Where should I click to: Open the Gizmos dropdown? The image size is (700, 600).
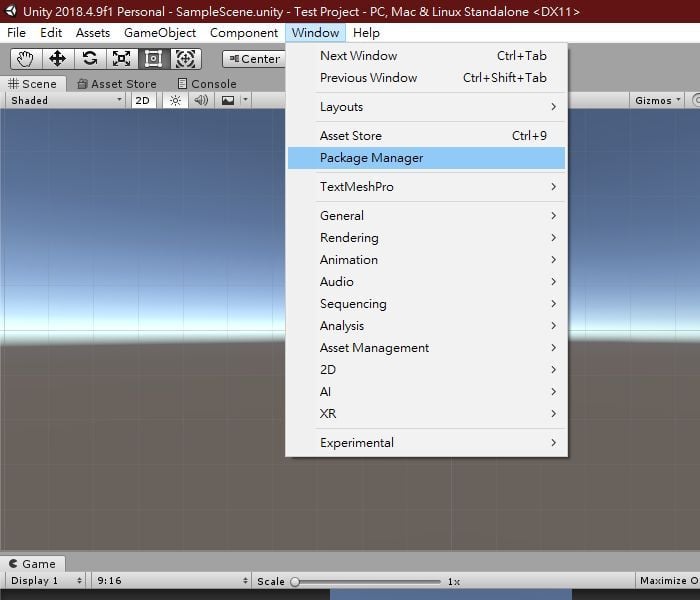pyautogui.click(x=658, y=100)
